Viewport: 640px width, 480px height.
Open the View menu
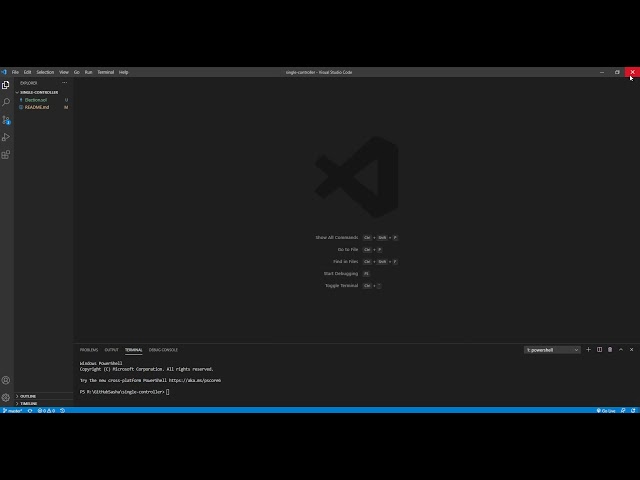pos(64,72)
